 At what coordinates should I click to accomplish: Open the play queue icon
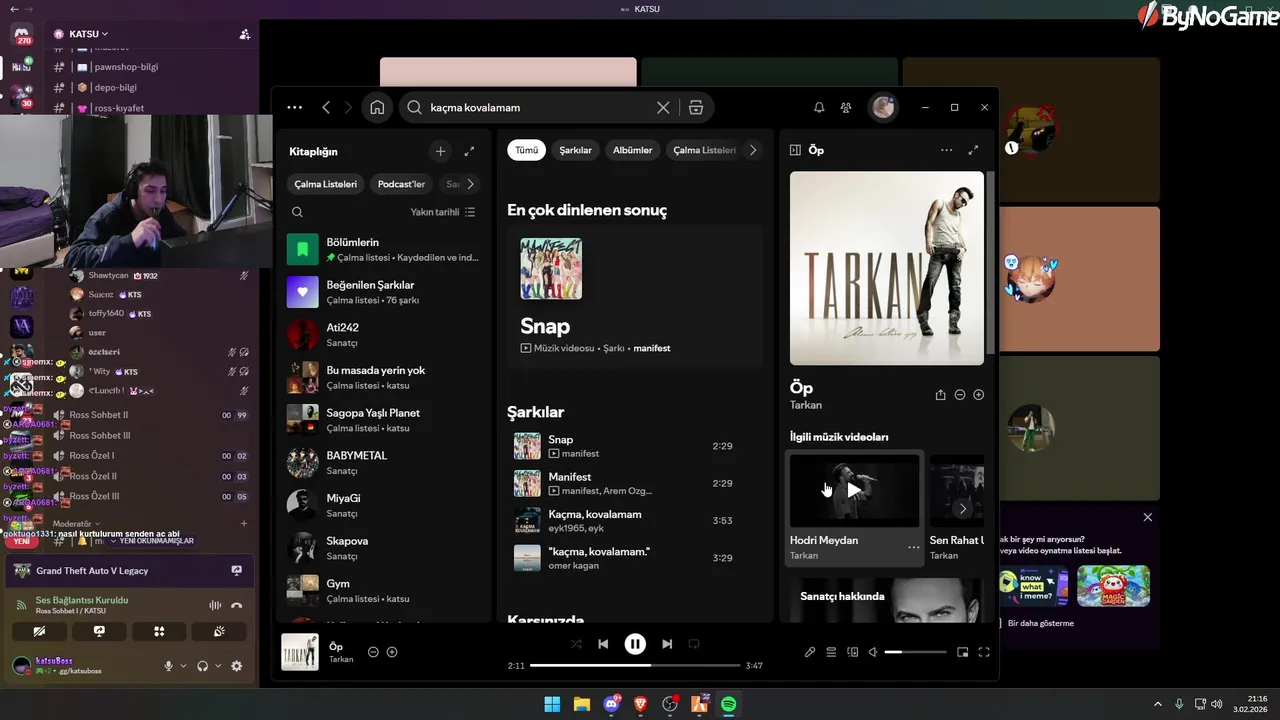[x=831, y=652]
